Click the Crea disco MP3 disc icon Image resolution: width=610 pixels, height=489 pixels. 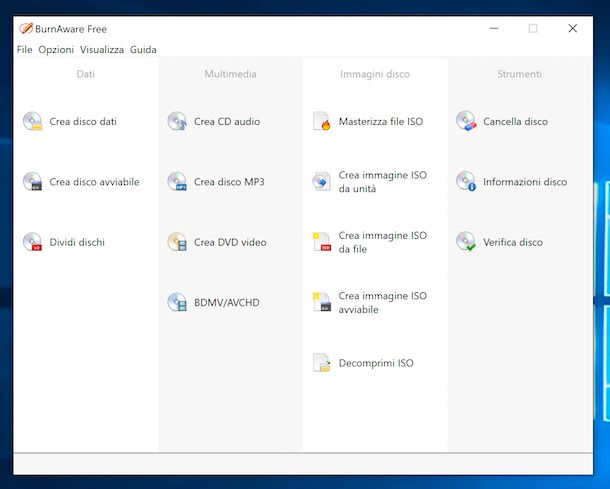point(177,181)
